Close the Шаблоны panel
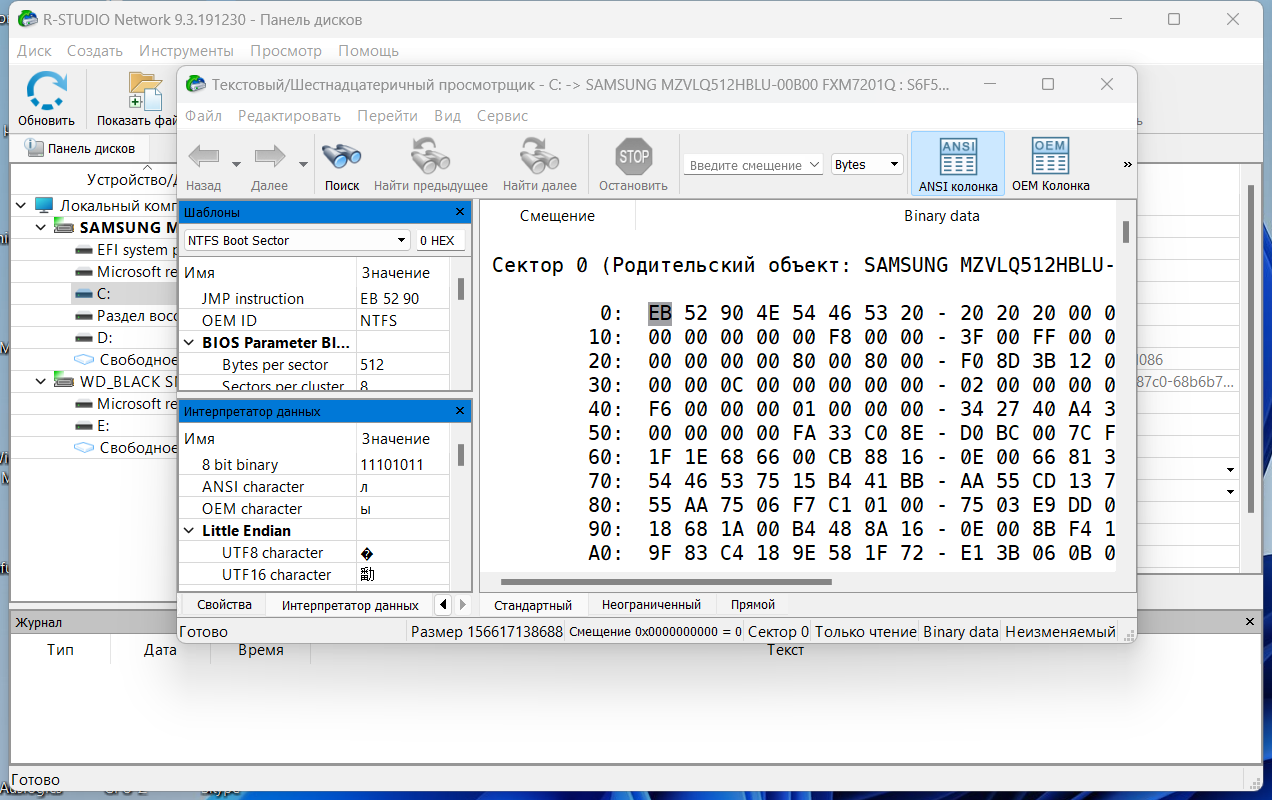The height and width of the screenshot is (800, 1272). click(x=460, y=212)
